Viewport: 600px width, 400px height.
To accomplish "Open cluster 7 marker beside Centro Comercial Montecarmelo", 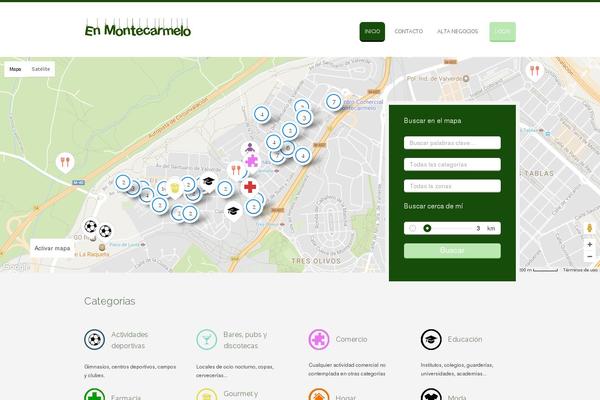I will (x=334, y=102).
